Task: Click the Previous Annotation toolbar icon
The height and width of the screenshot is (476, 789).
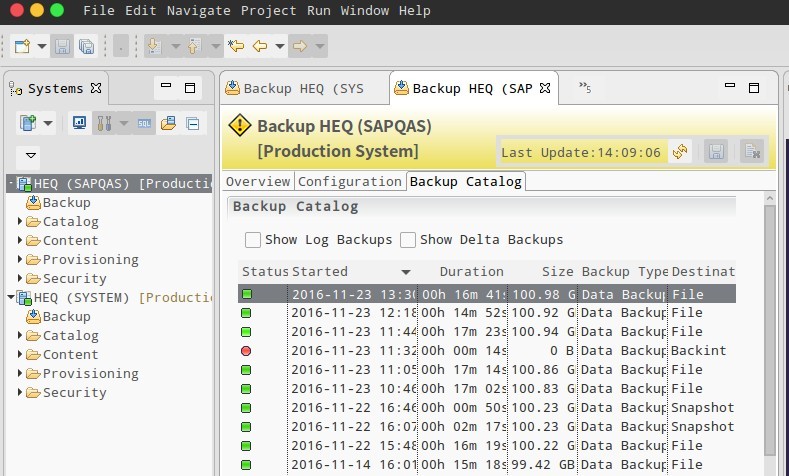Action: 194,46
